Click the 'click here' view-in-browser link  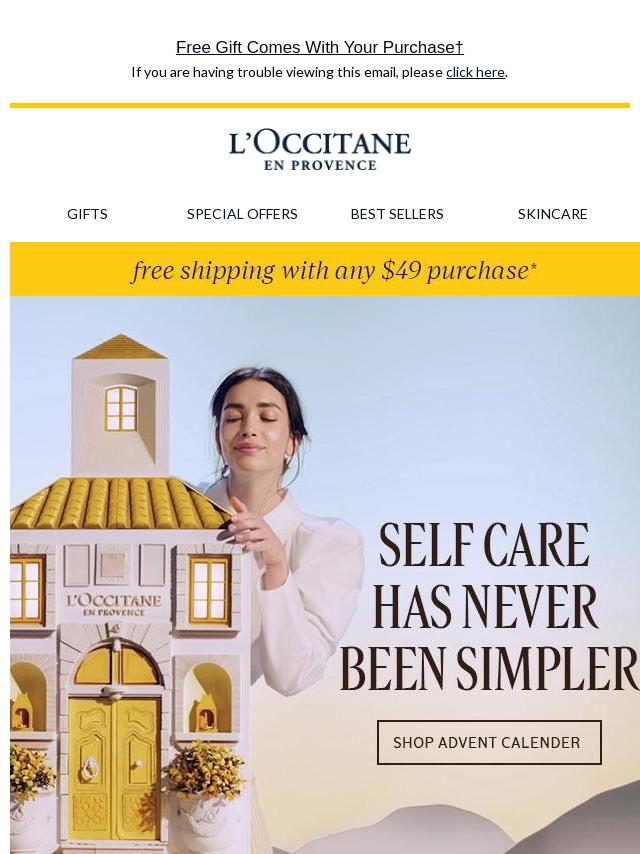pyautogui.click(x=475, y=72)
